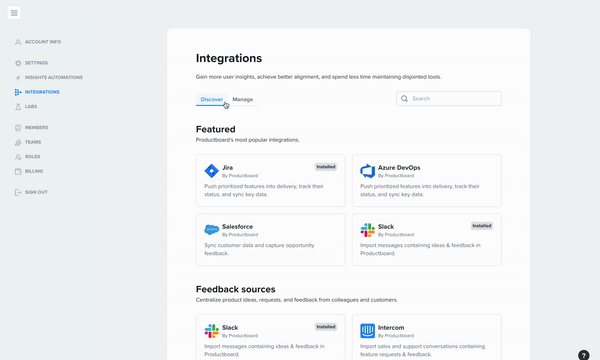Click the Sign Out arrow icon
Viewport: 600px width, 360px height.
tap(18, 192)
